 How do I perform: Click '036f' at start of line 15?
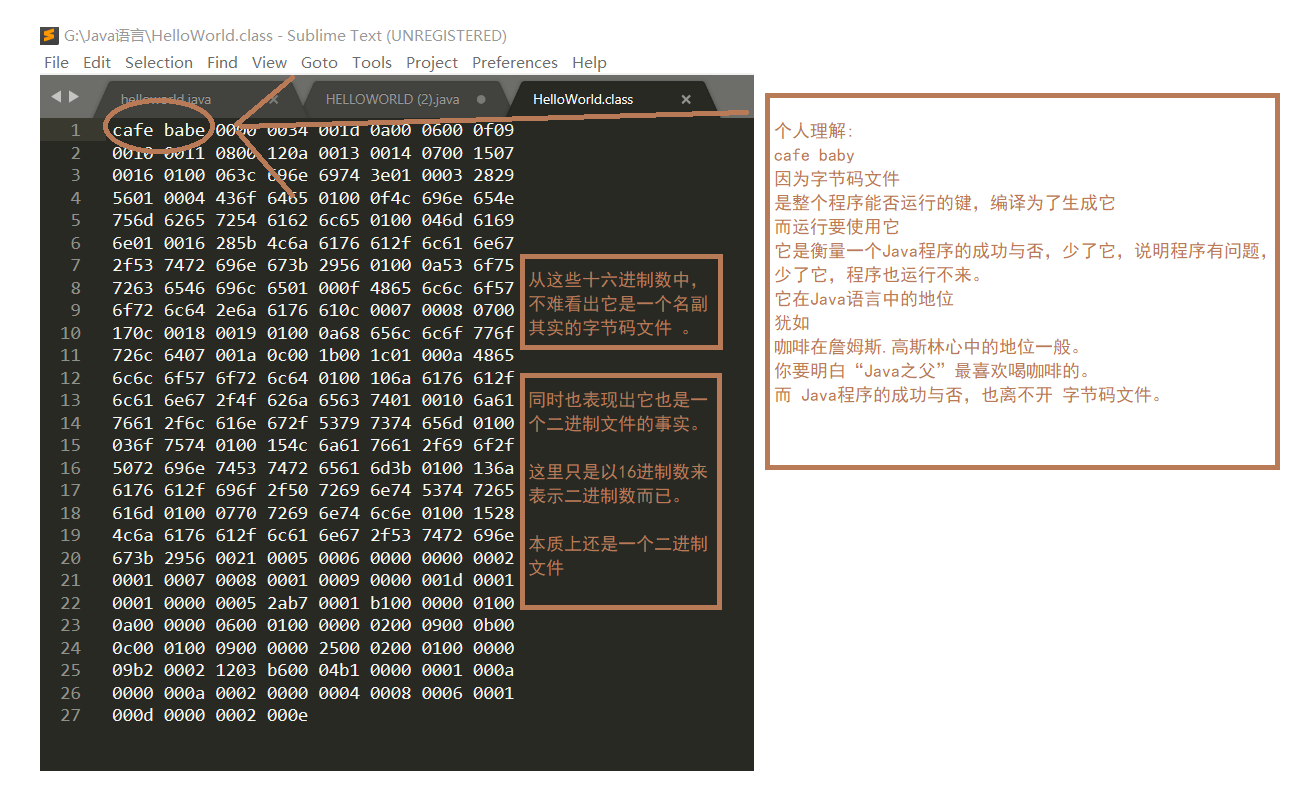(x=133, y=445)
